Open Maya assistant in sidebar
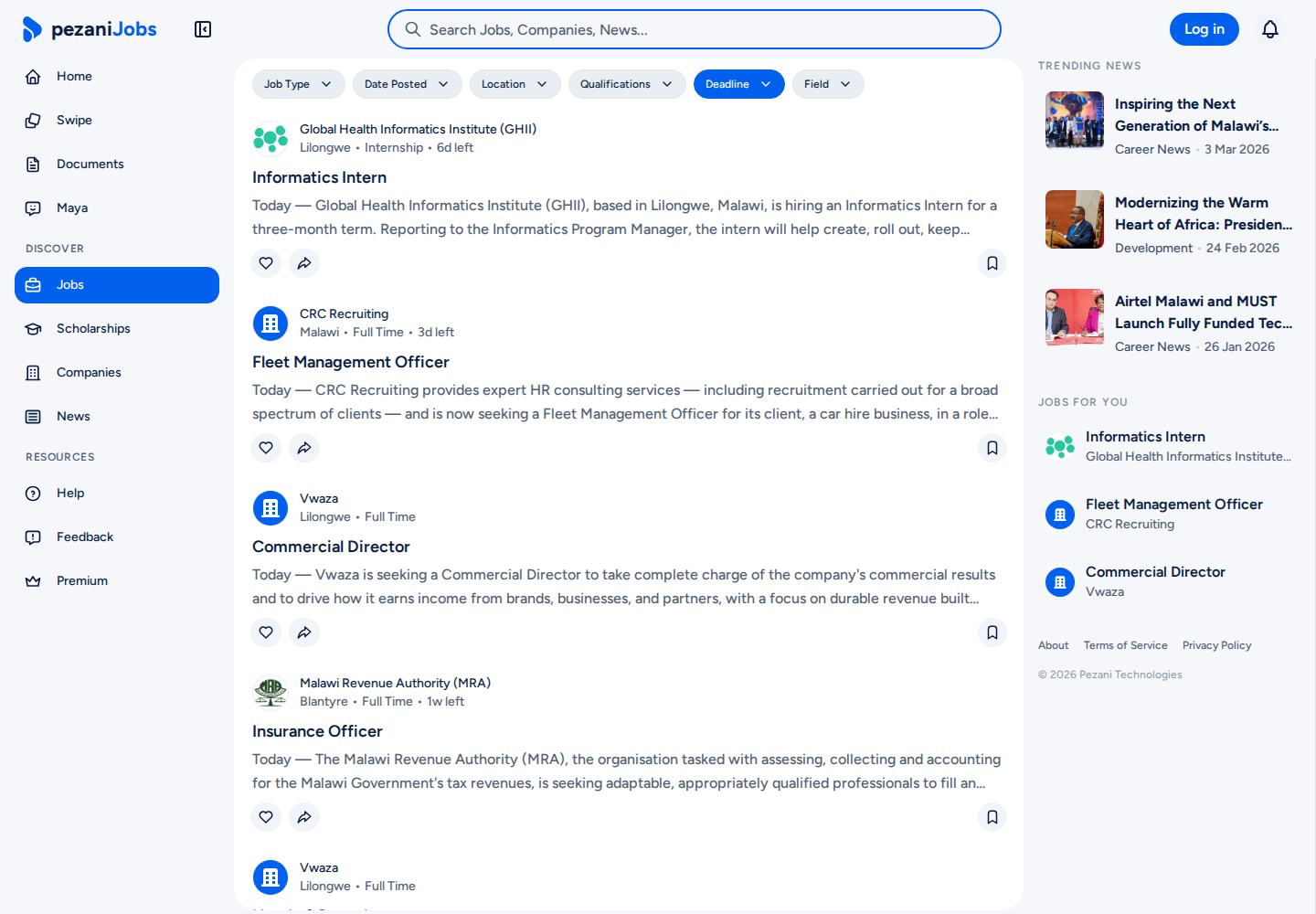Screen dimensions: 1316x914 click(117, 208)
